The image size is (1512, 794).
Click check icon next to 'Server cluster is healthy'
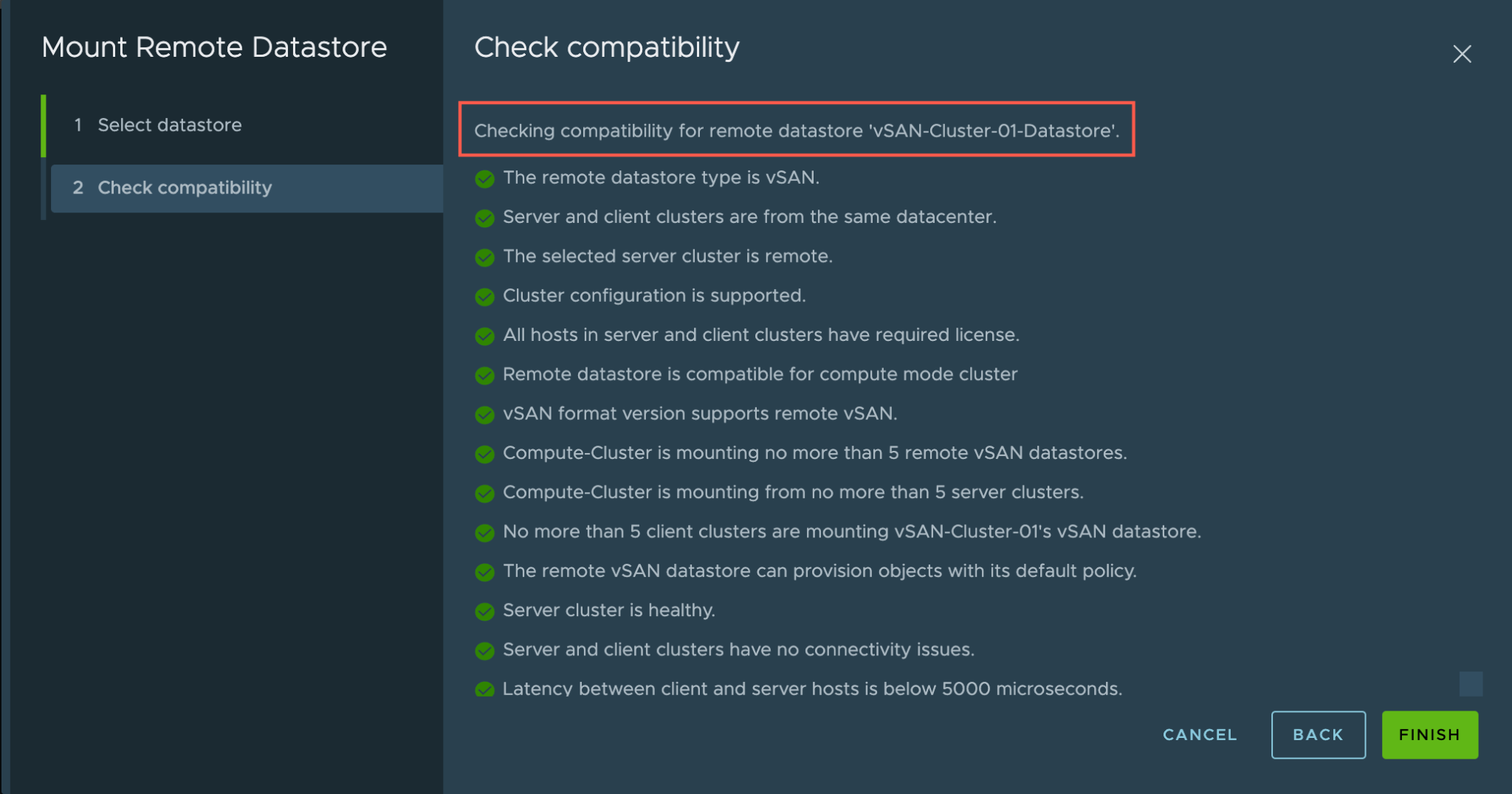point(484,611)
